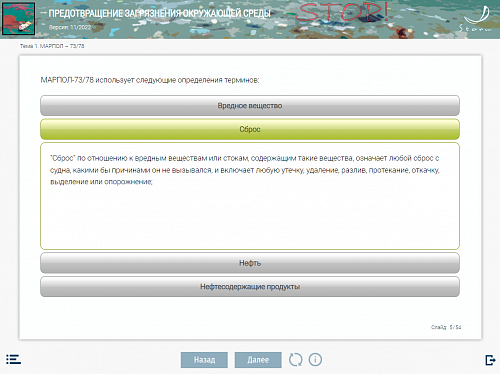Image resolution: width=500 pixels, height=374 pixels.
Task: Open the information circle icon
Action: [x=315, y=360]
